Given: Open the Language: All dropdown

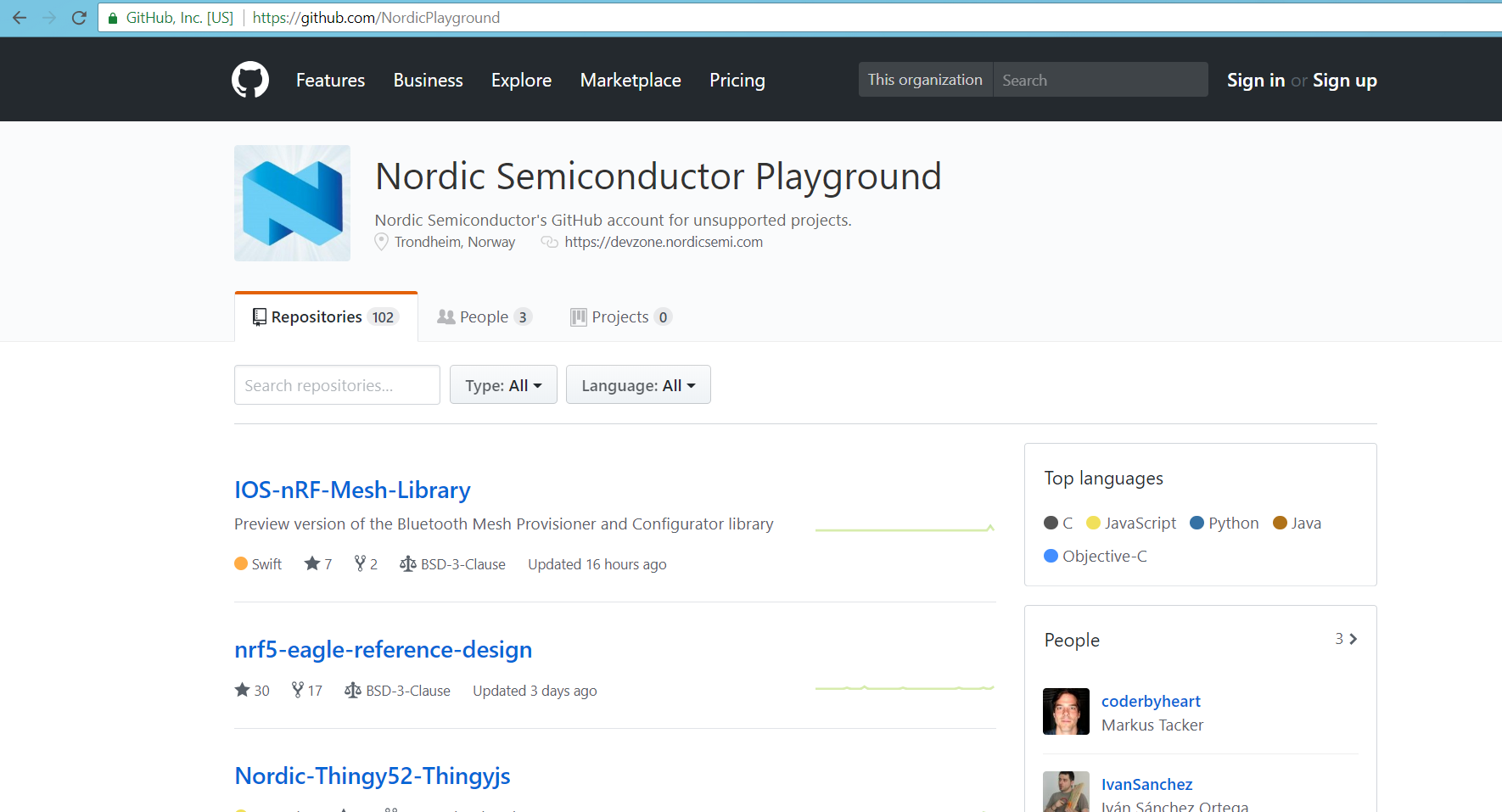Looking at the screenshot, I should (x=638, y=384).
